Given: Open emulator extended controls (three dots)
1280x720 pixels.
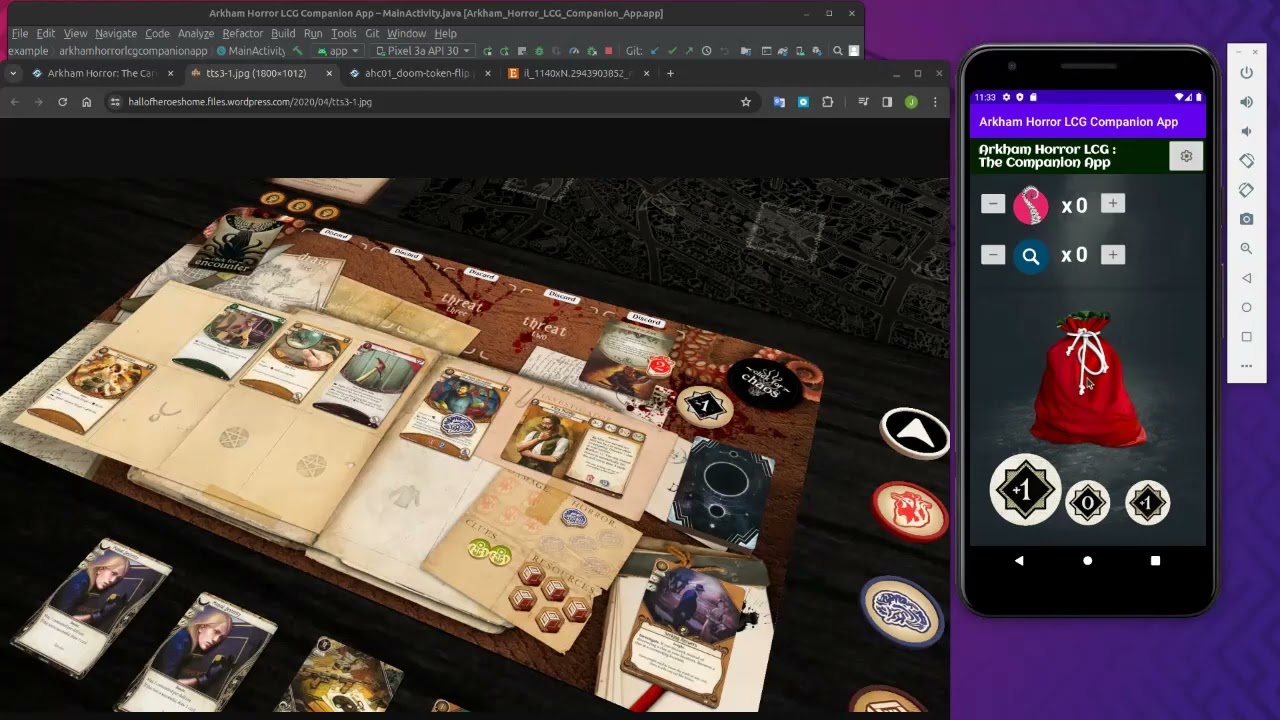Looking at the screenshot, I should pos(1246,366).
